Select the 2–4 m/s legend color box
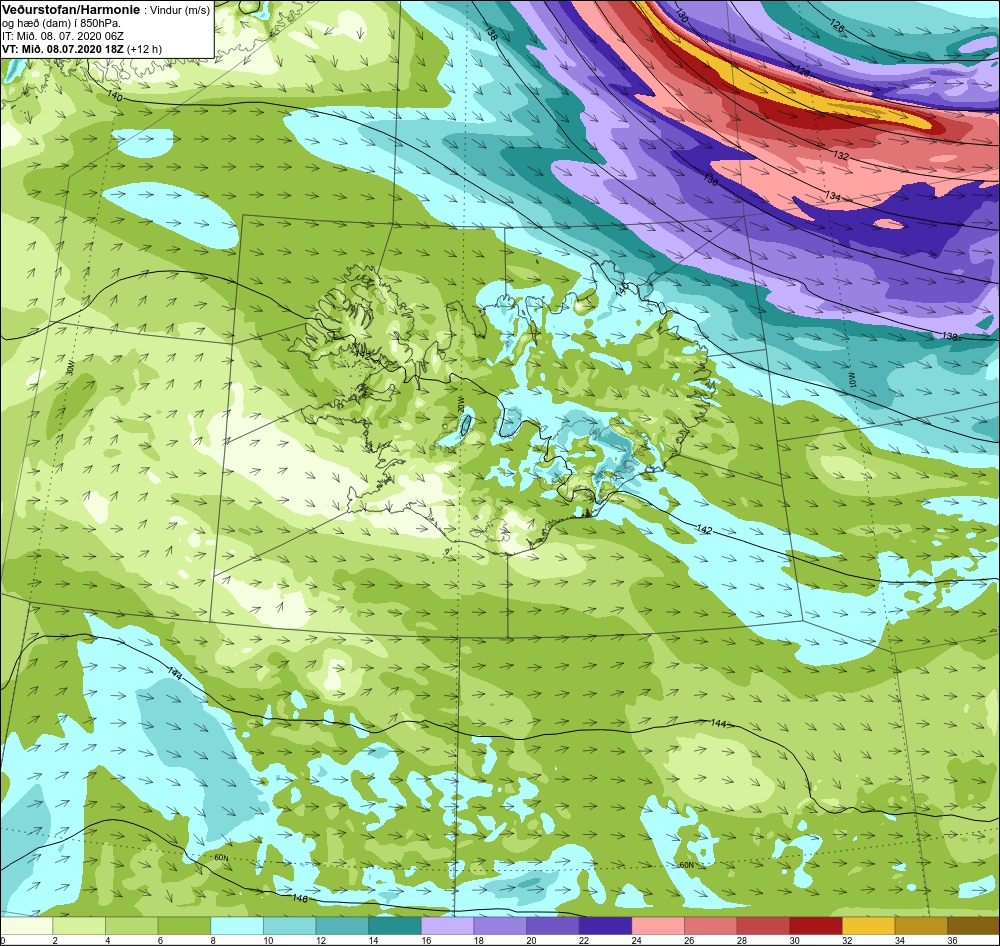The height and width of the screenshot is (946, 1000). (x=79, y=926)
